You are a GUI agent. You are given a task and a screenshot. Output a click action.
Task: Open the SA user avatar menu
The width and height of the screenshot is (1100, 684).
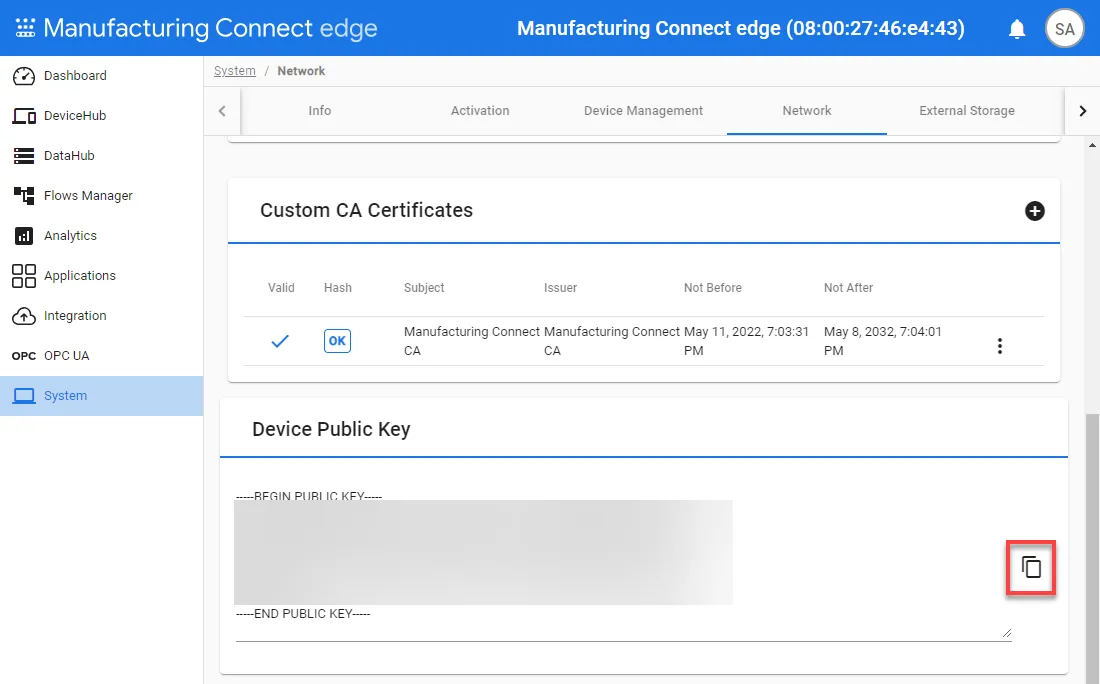1064,29
